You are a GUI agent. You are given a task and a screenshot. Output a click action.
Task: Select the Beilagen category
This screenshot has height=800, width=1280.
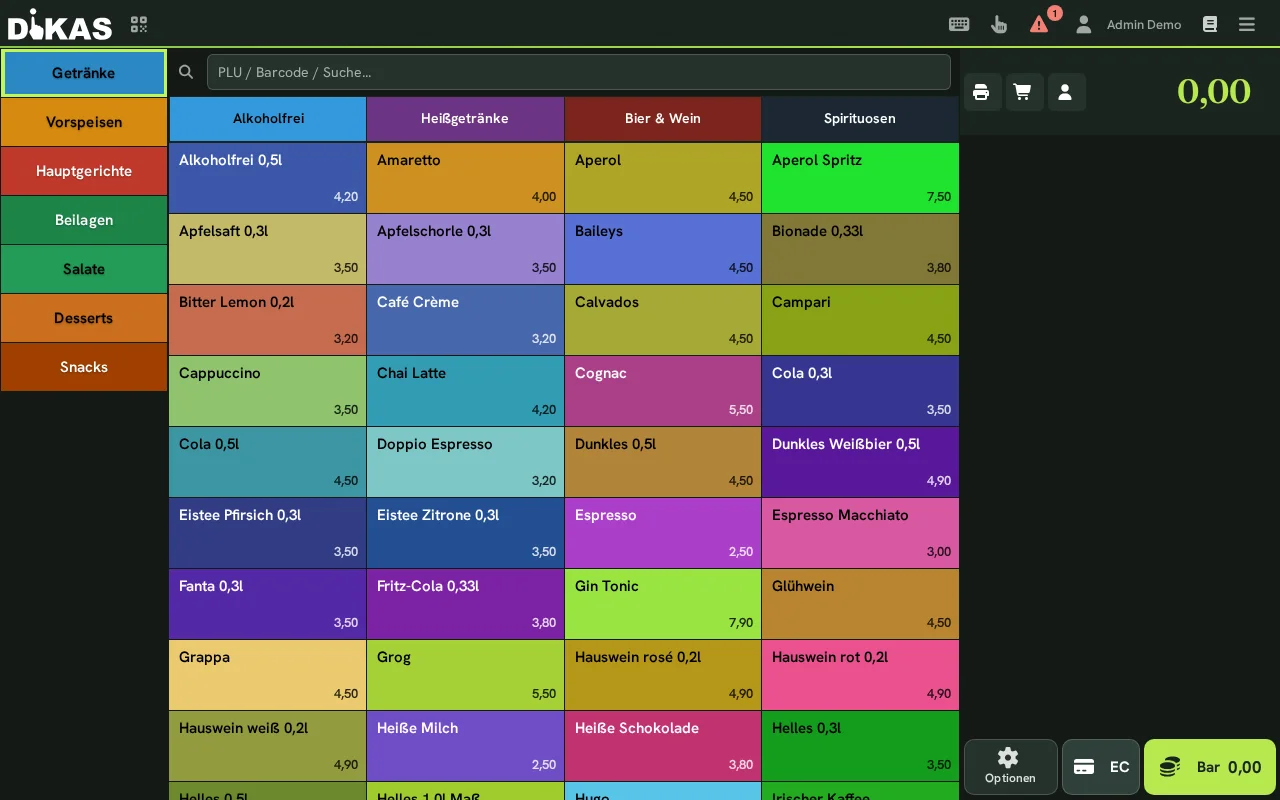[x=84, y=220]
